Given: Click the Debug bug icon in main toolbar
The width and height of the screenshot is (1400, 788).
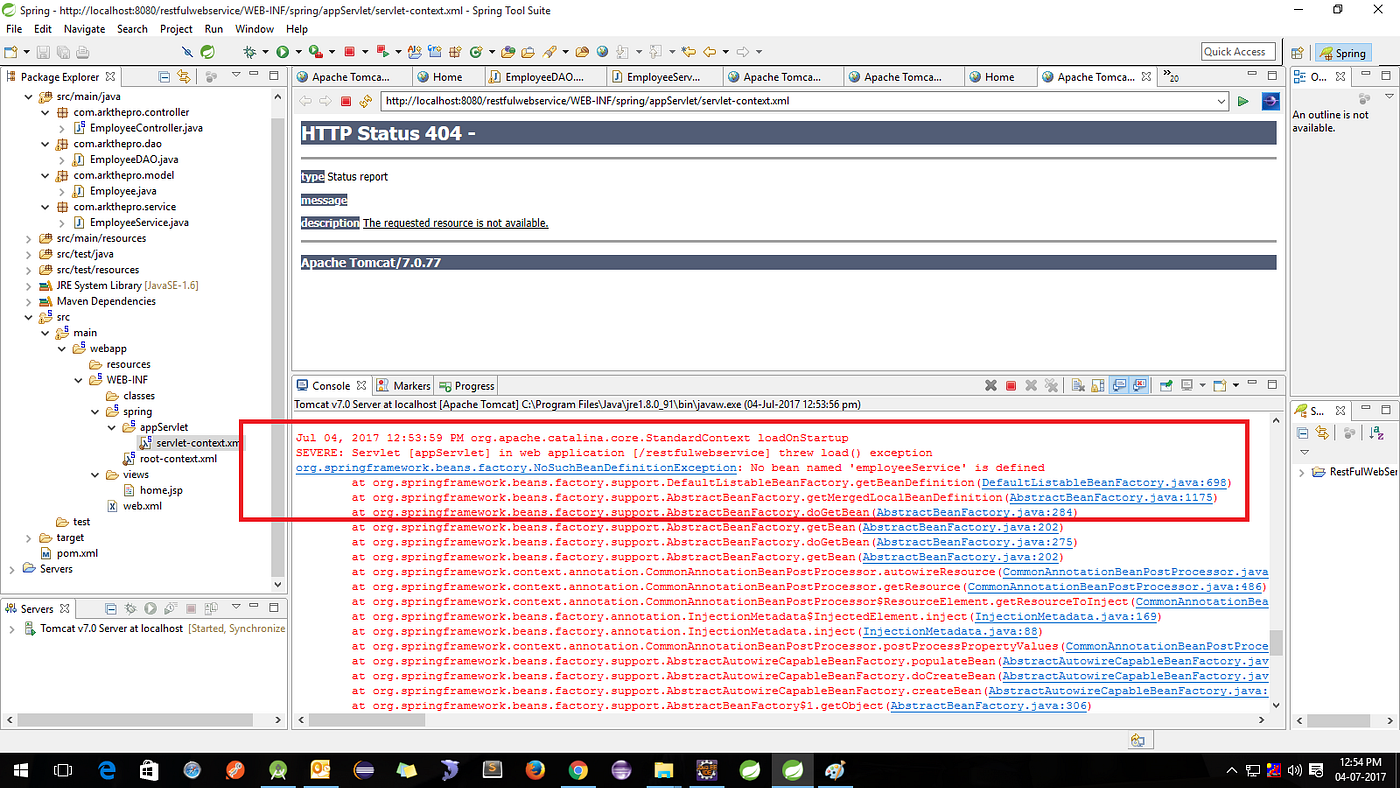Looking at the screenshot, I should coord(250,52).
